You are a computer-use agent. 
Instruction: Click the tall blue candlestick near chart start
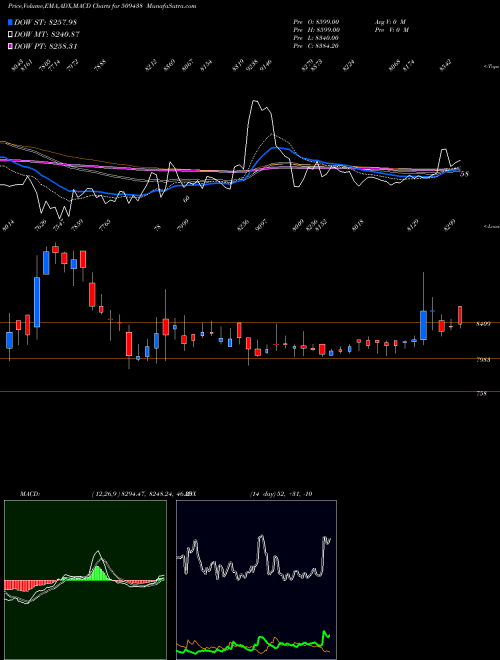point(37,302)
